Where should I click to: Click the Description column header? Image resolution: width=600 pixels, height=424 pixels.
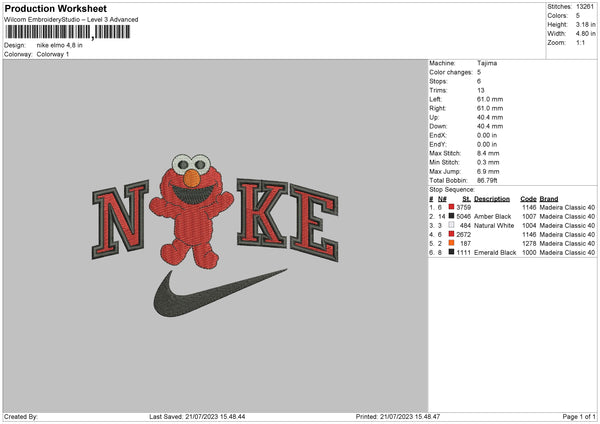point(492,199)
